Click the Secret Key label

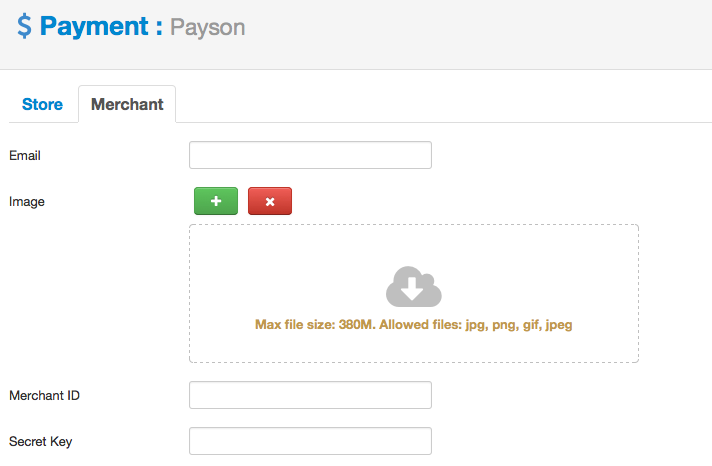(40, 441)
